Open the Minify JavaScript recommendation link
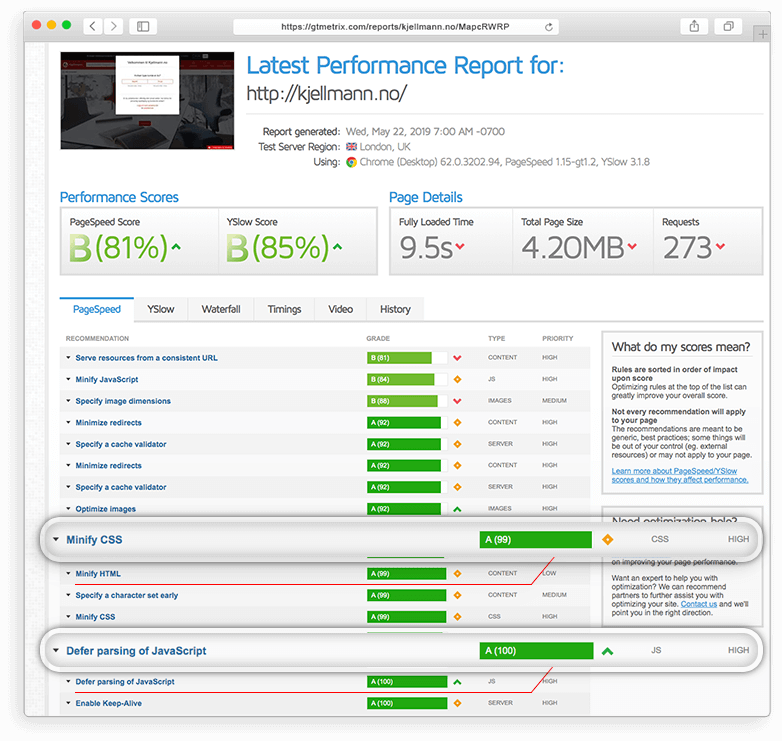782x741 pixels. tap(107, 379)
